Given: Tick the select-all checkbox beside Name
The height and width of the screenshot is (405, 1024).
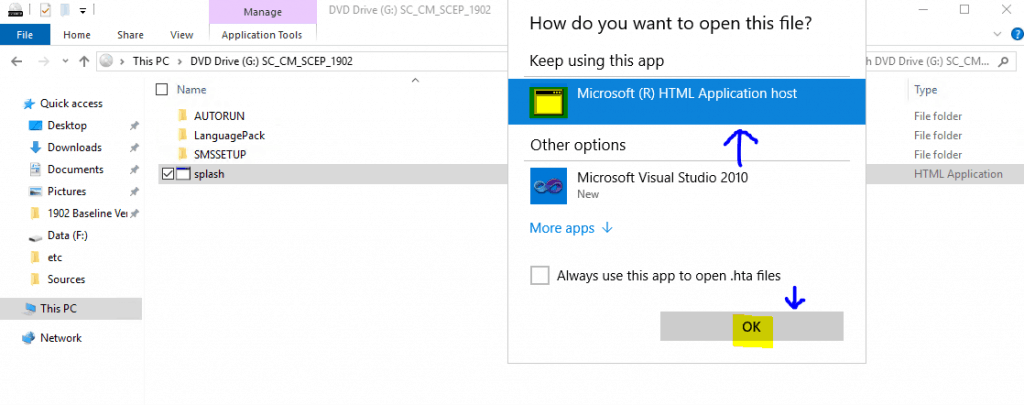Looking at the screenshot, I should coord(162,89).
